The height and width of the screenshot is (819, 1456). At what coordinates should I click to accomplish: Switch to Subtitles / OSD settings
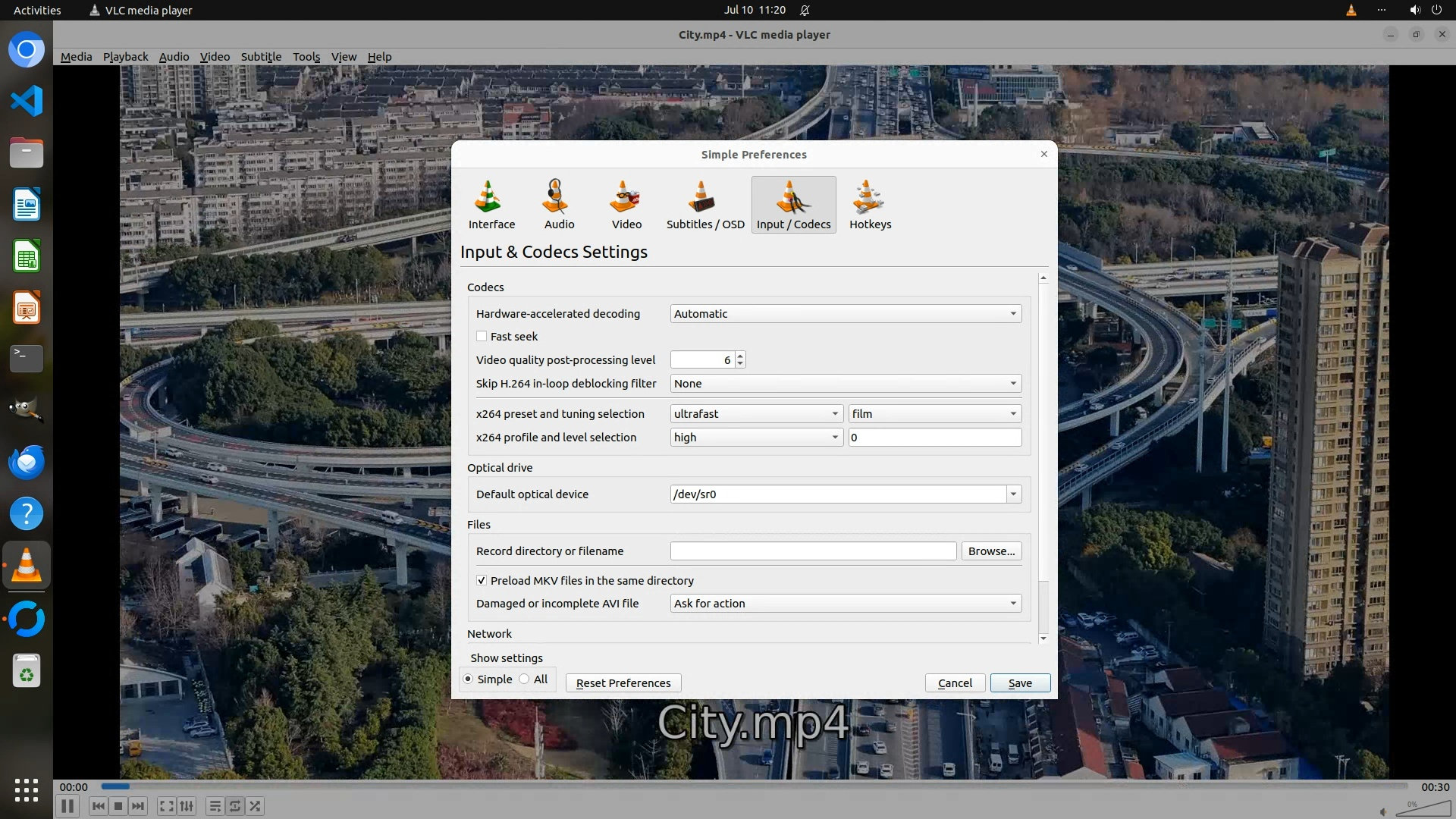704,204
